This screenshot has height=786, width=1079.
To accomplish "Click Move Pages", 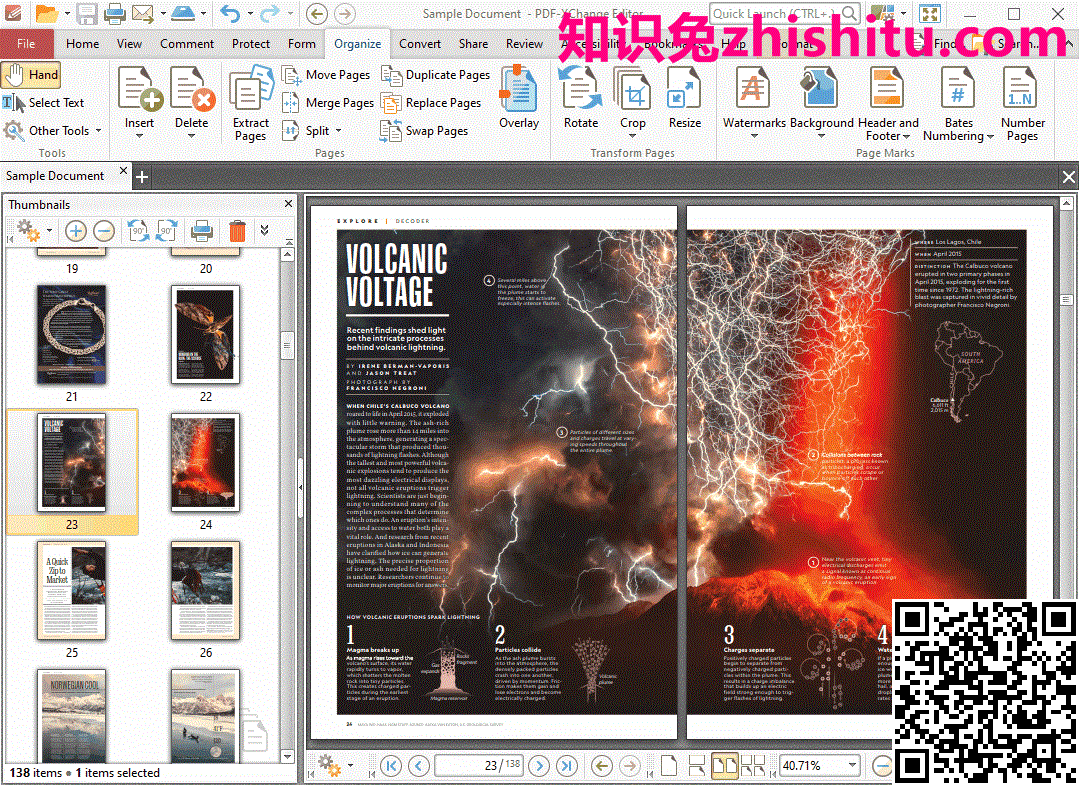I will (327, 75).
